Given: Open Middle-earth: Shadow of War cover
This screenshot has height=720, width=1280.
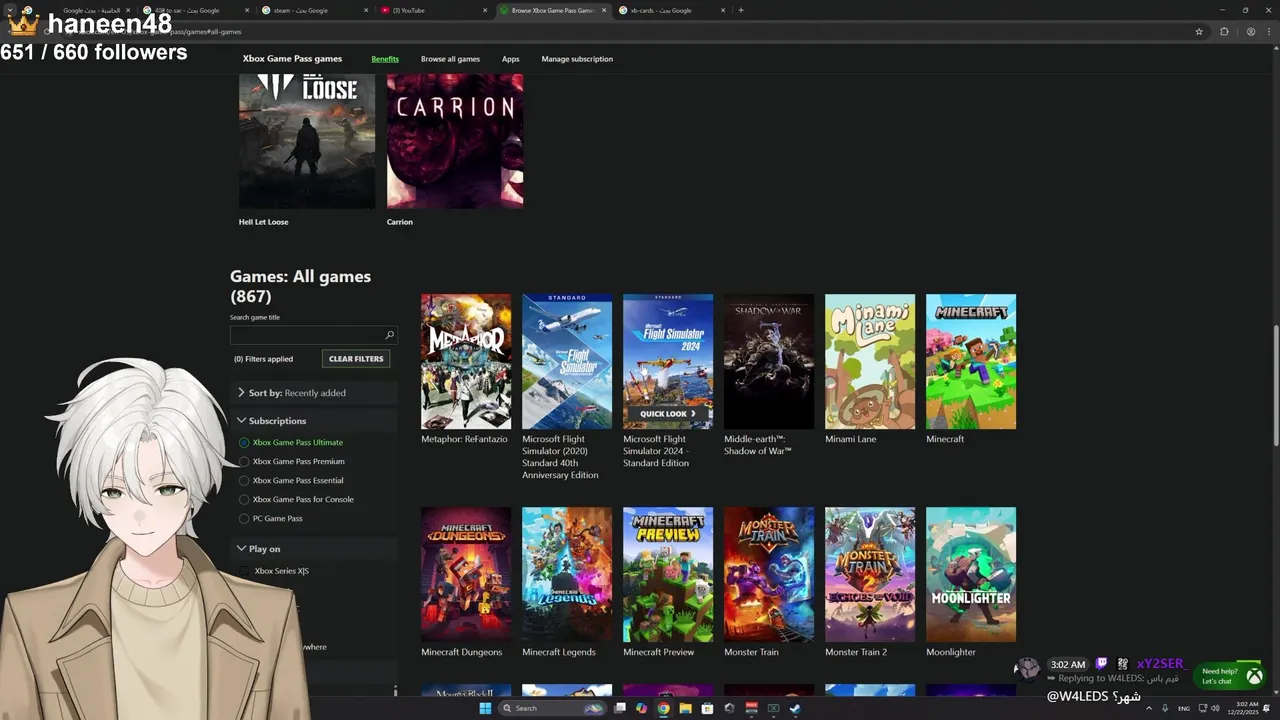Looking at the screenshot, I should [769, 361].
